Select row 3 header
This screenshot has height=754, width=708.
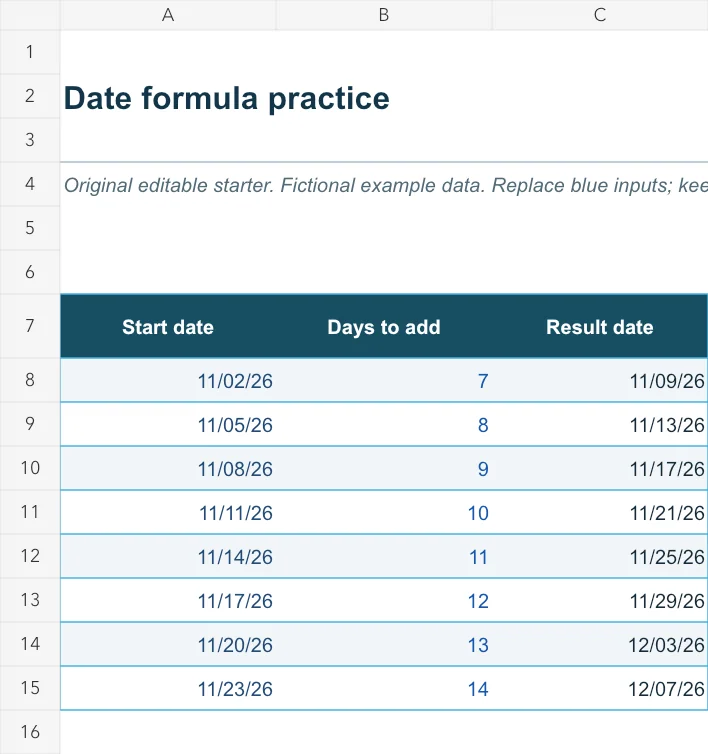[x=30, y=140]
